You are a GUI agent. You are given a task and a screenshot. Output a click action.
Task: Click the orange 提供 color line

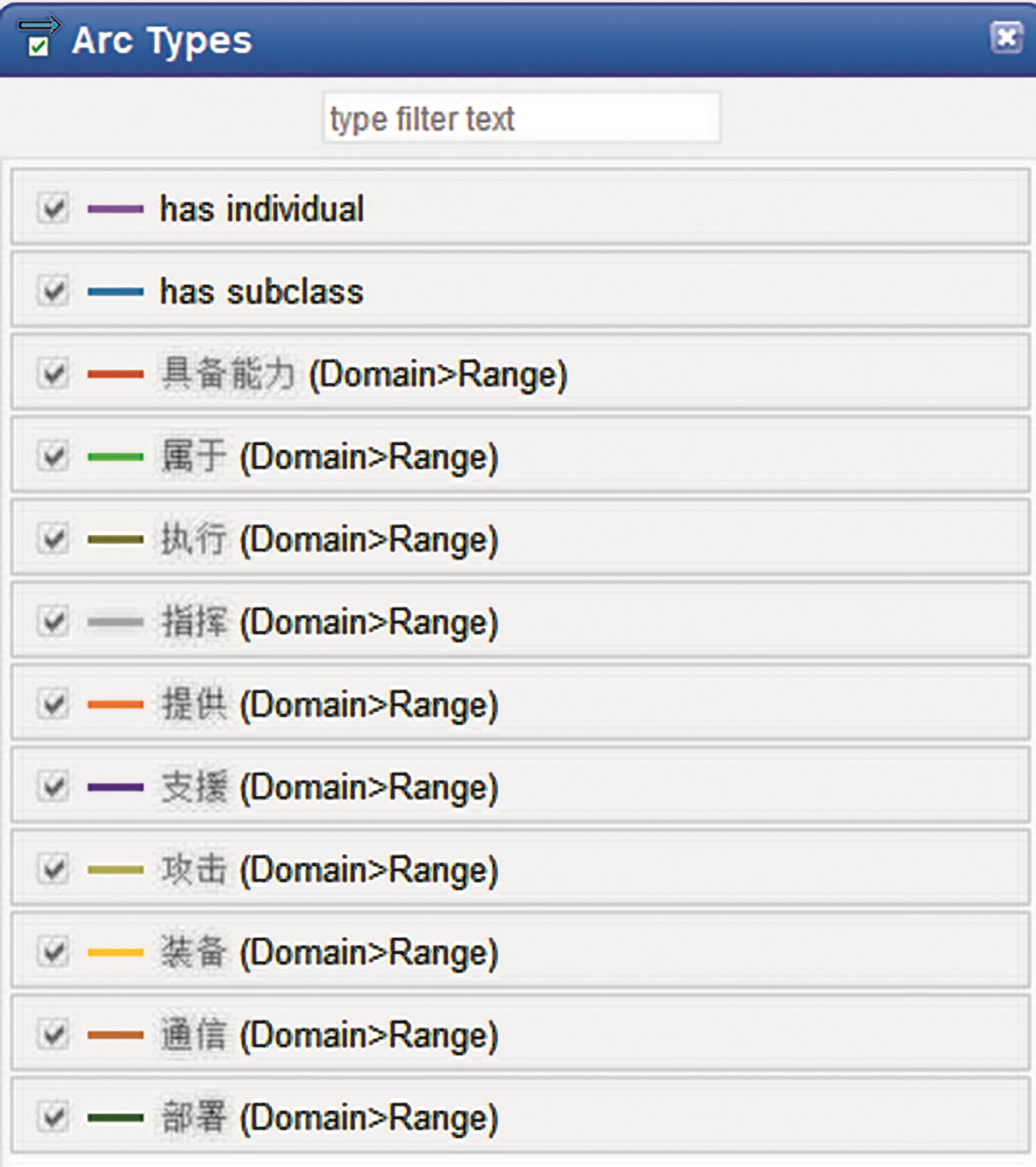[115, 705]
